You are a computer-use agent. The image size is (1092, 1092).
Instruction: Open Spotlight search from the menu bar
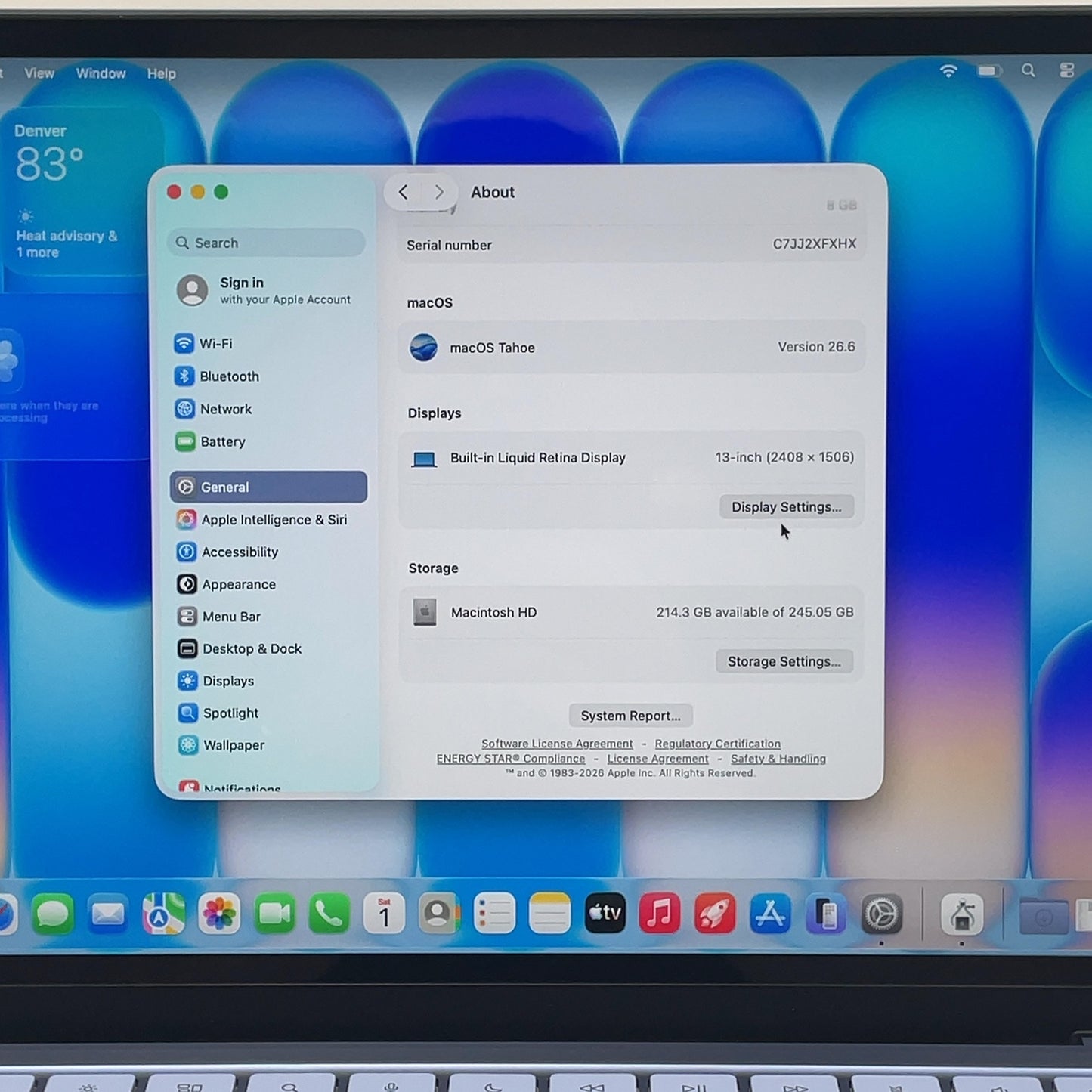click(x=1029, y=70)
